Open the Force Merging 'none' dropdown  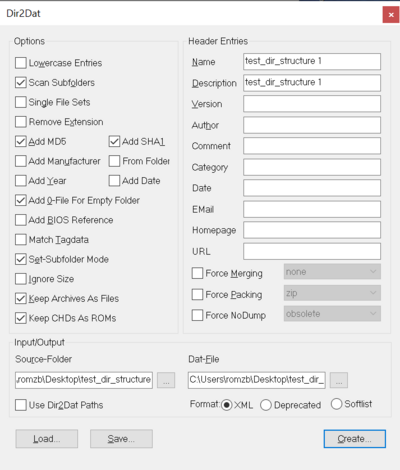pos(332,272)
